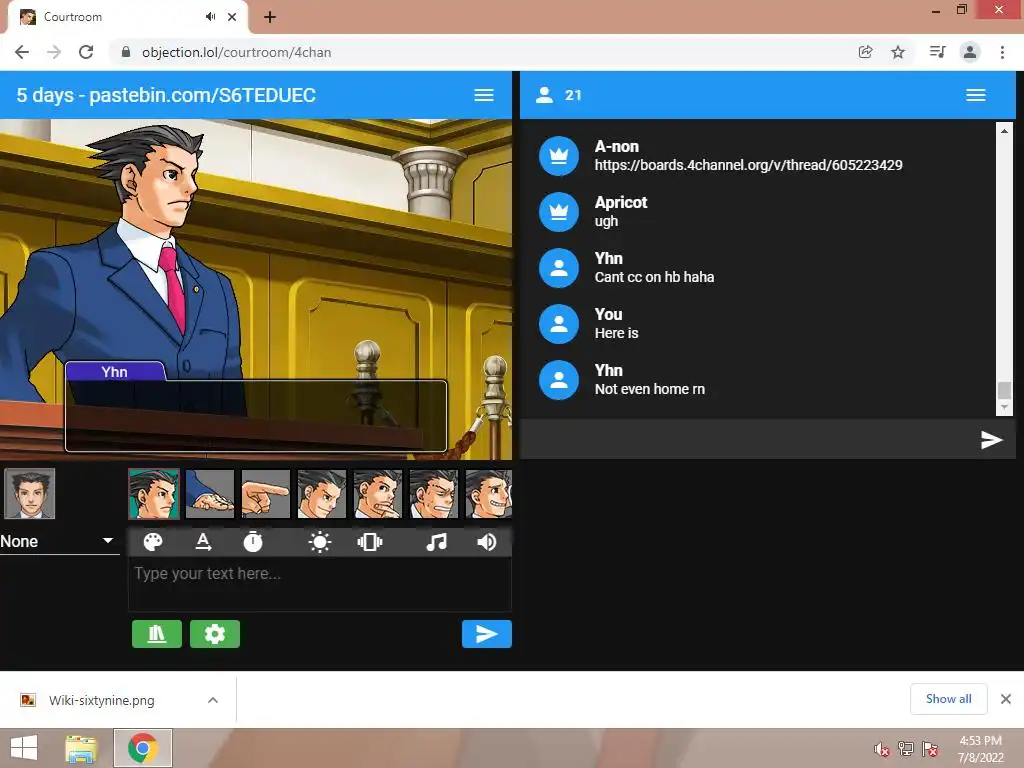Open the 4channel thread link from A-non
1024x768 pixels.
[748, 165]
